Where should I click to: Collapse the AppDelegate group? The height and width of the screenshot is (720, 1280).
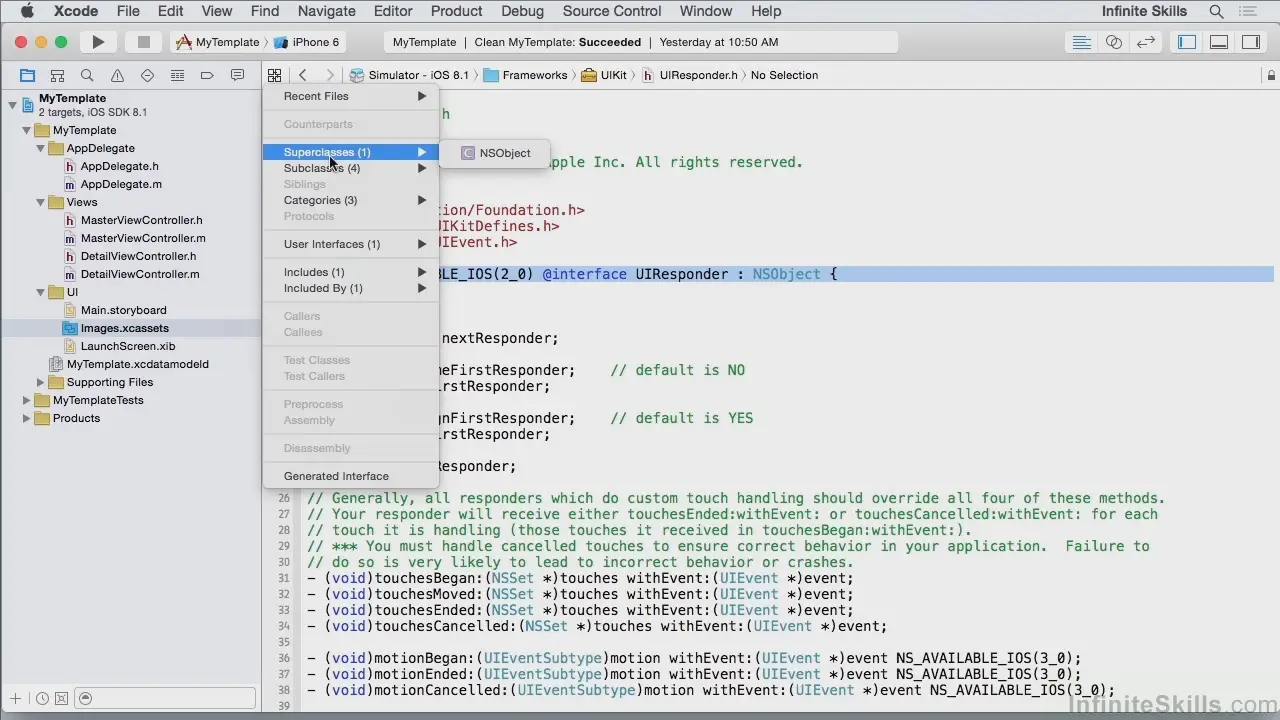41,148
